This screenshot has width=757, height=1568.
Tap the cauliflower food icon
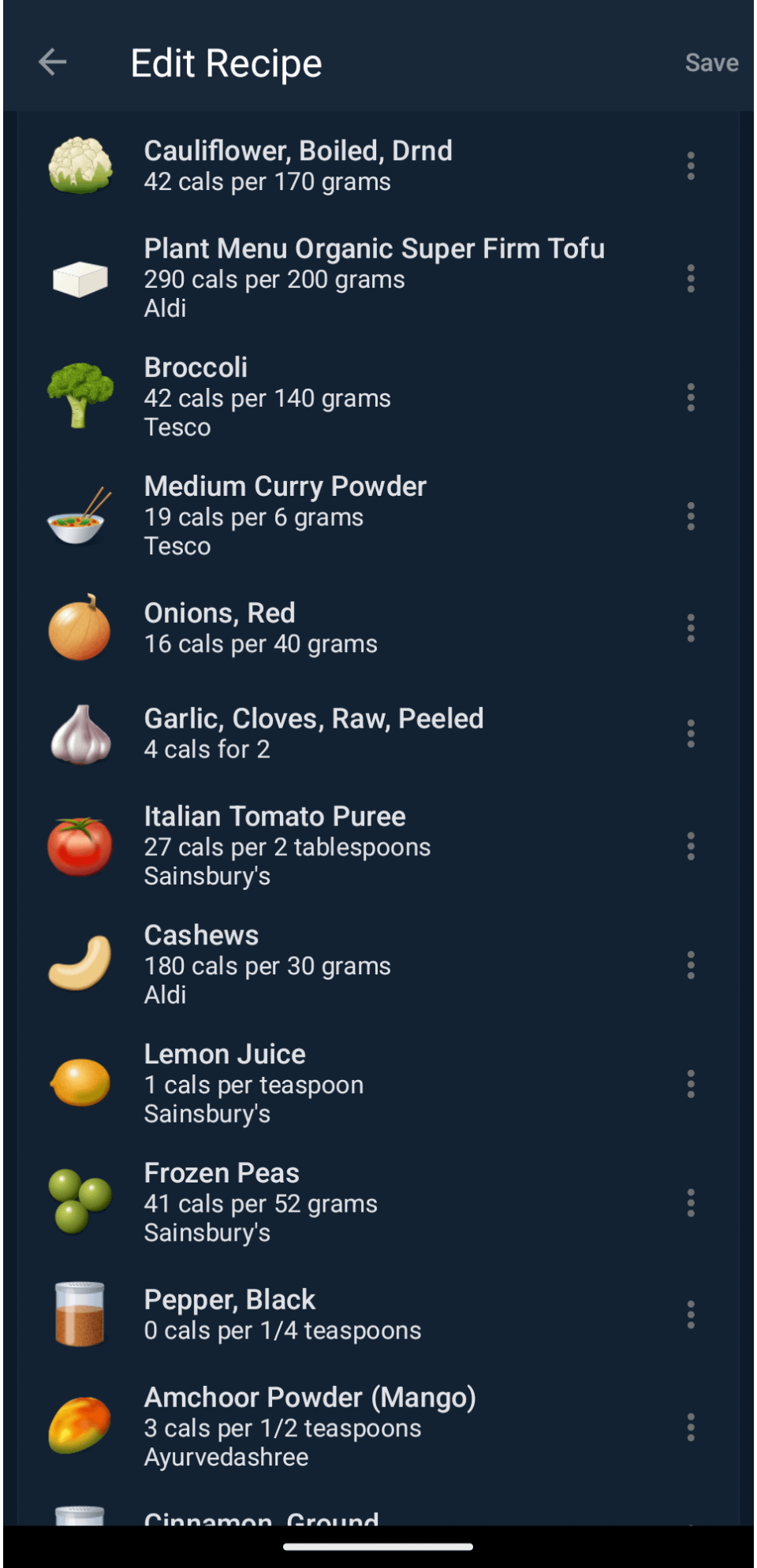(x=80, y=166)
